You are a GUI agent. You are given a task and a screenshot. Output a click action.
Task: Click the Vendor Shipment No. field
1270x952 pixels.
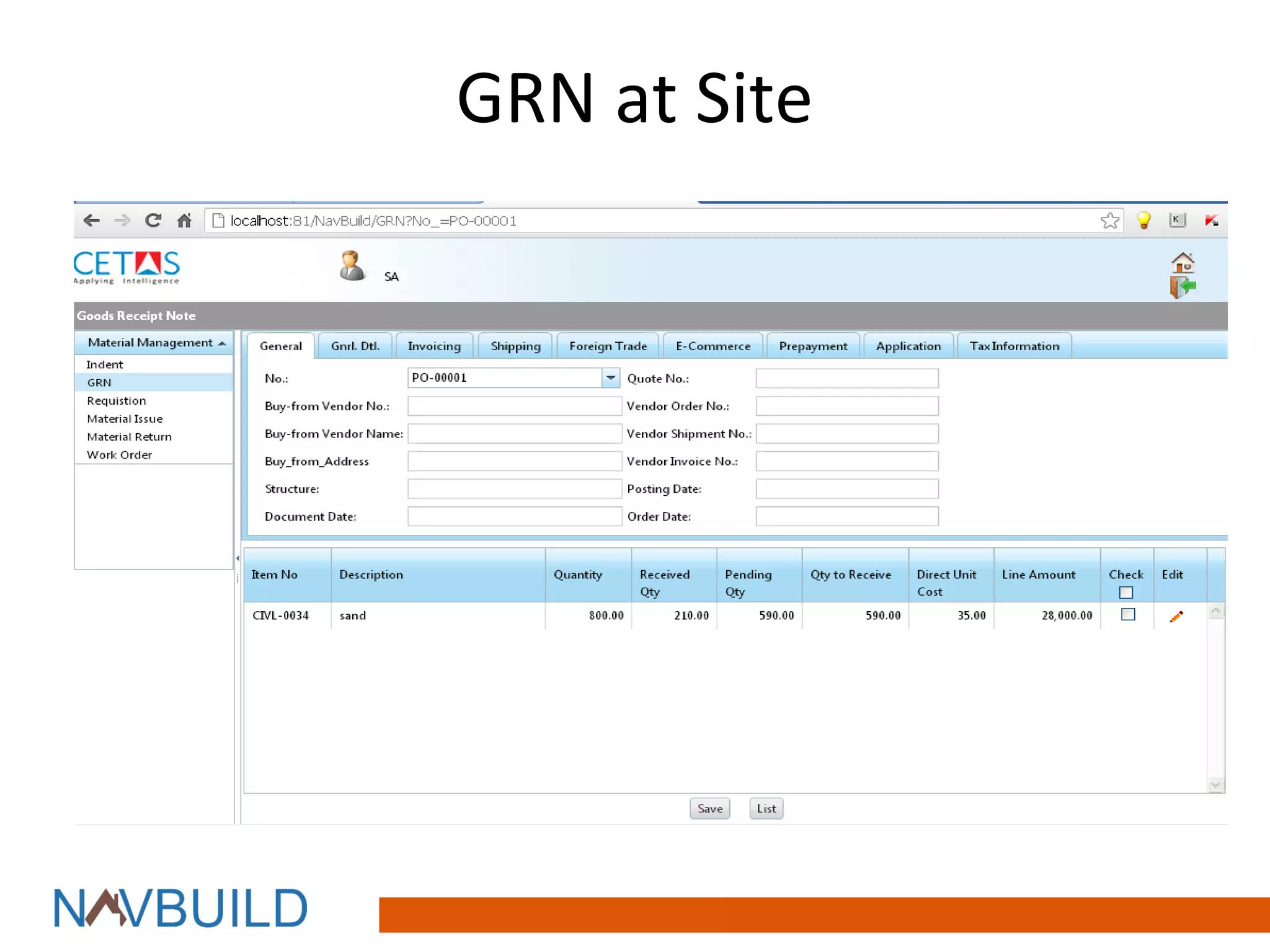click(x=847, y=433)
